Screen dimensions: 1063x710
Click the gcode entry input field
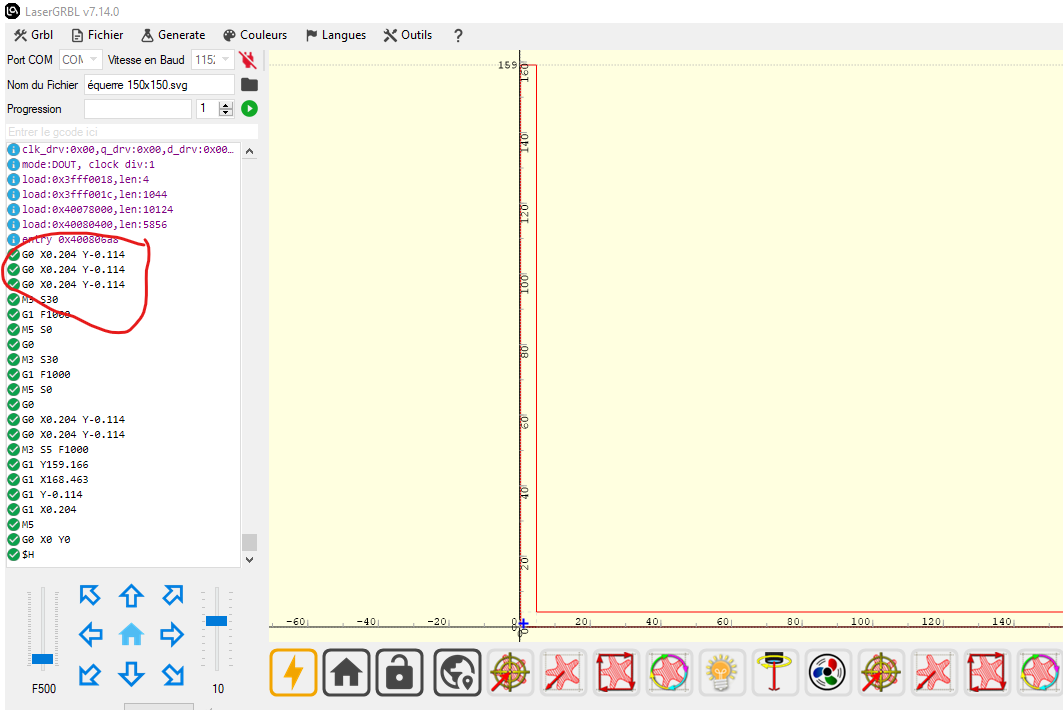click(x=132, y=132)
